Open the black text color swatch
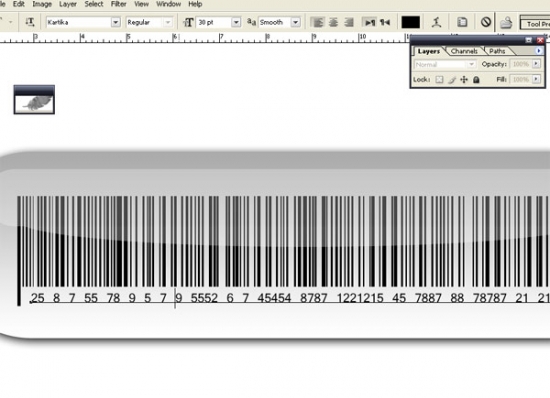 pyautogui.click(x=410, y=22)
